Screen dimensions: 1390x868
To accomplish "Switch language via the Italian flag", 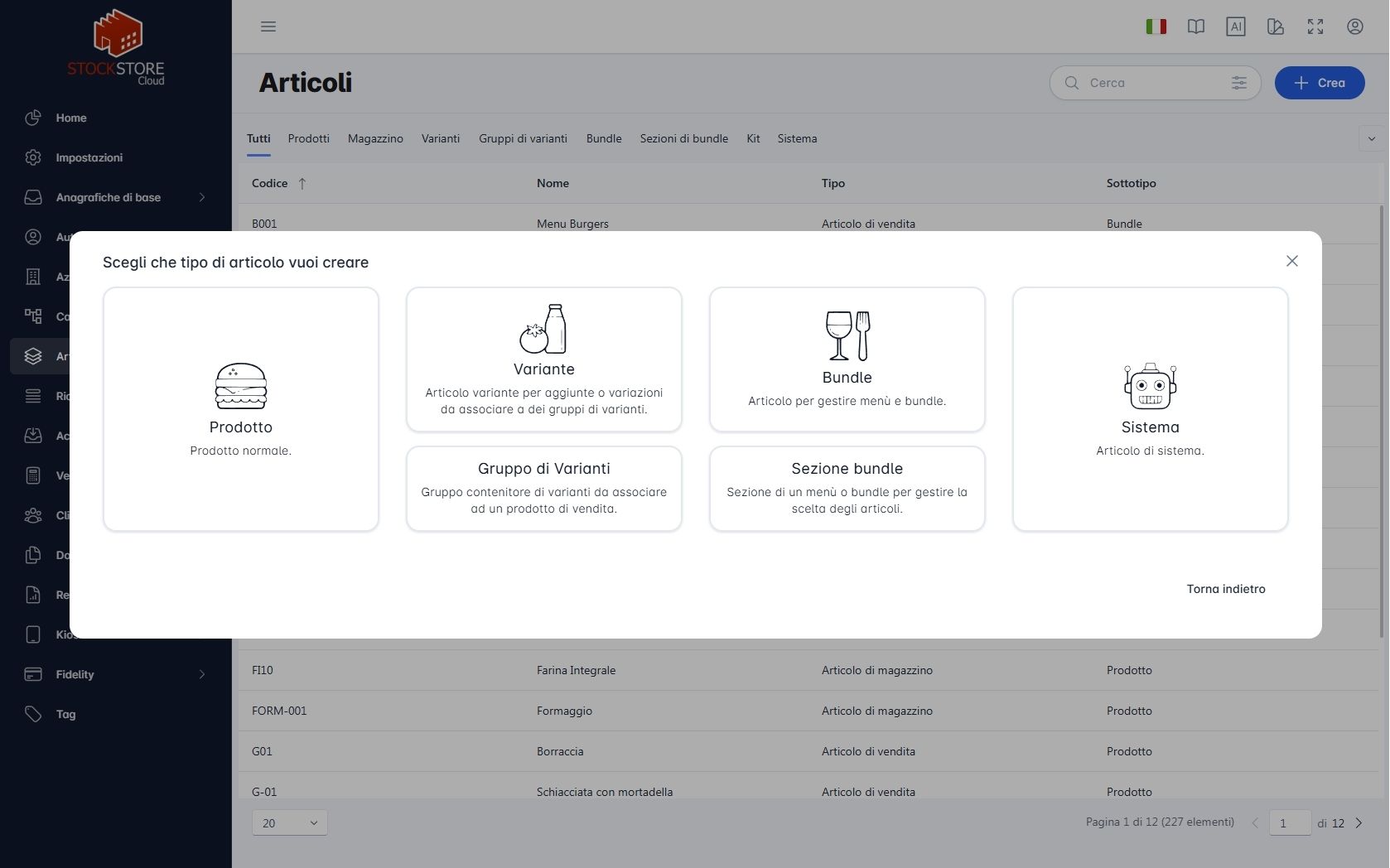I will pos(1156,27).
